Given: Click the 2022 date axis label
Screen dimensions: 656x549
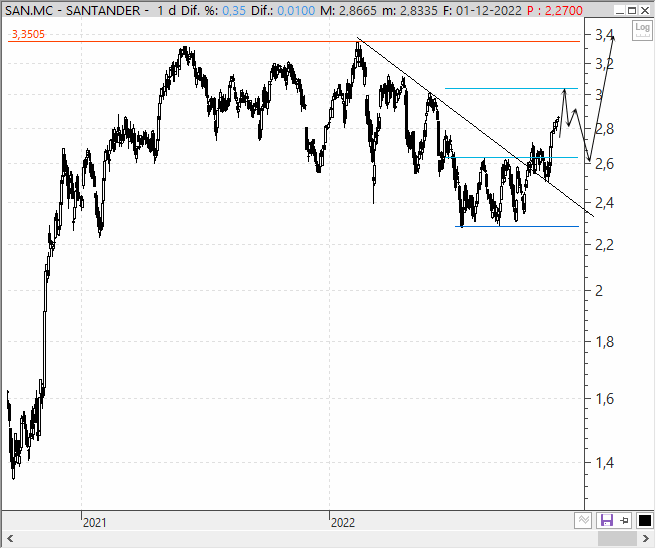Looking at the screenshot, I should (343, 522).
